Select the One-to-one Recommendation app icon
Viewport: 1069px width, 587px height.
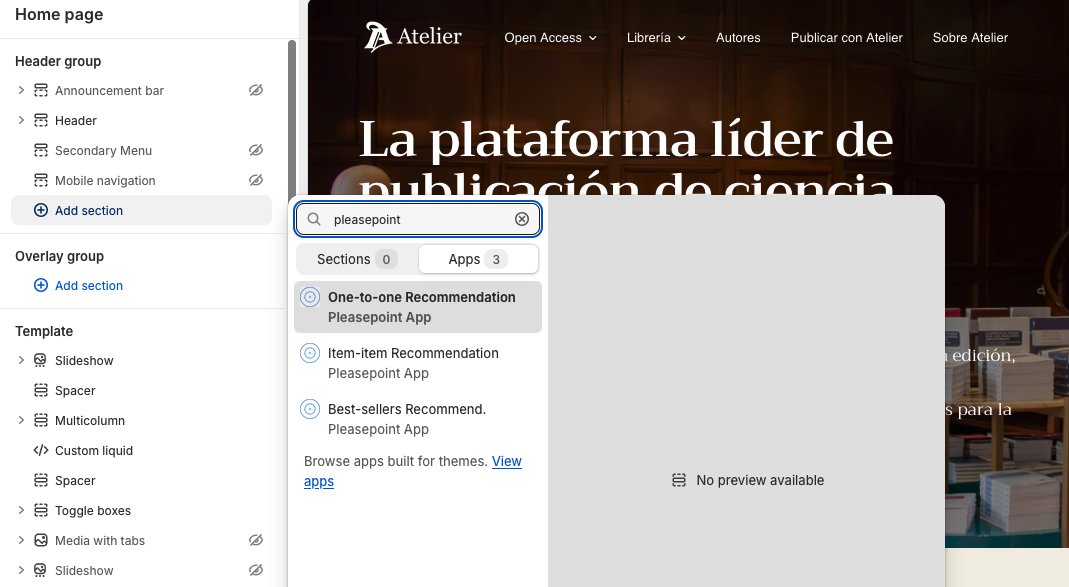click(310, 297)
